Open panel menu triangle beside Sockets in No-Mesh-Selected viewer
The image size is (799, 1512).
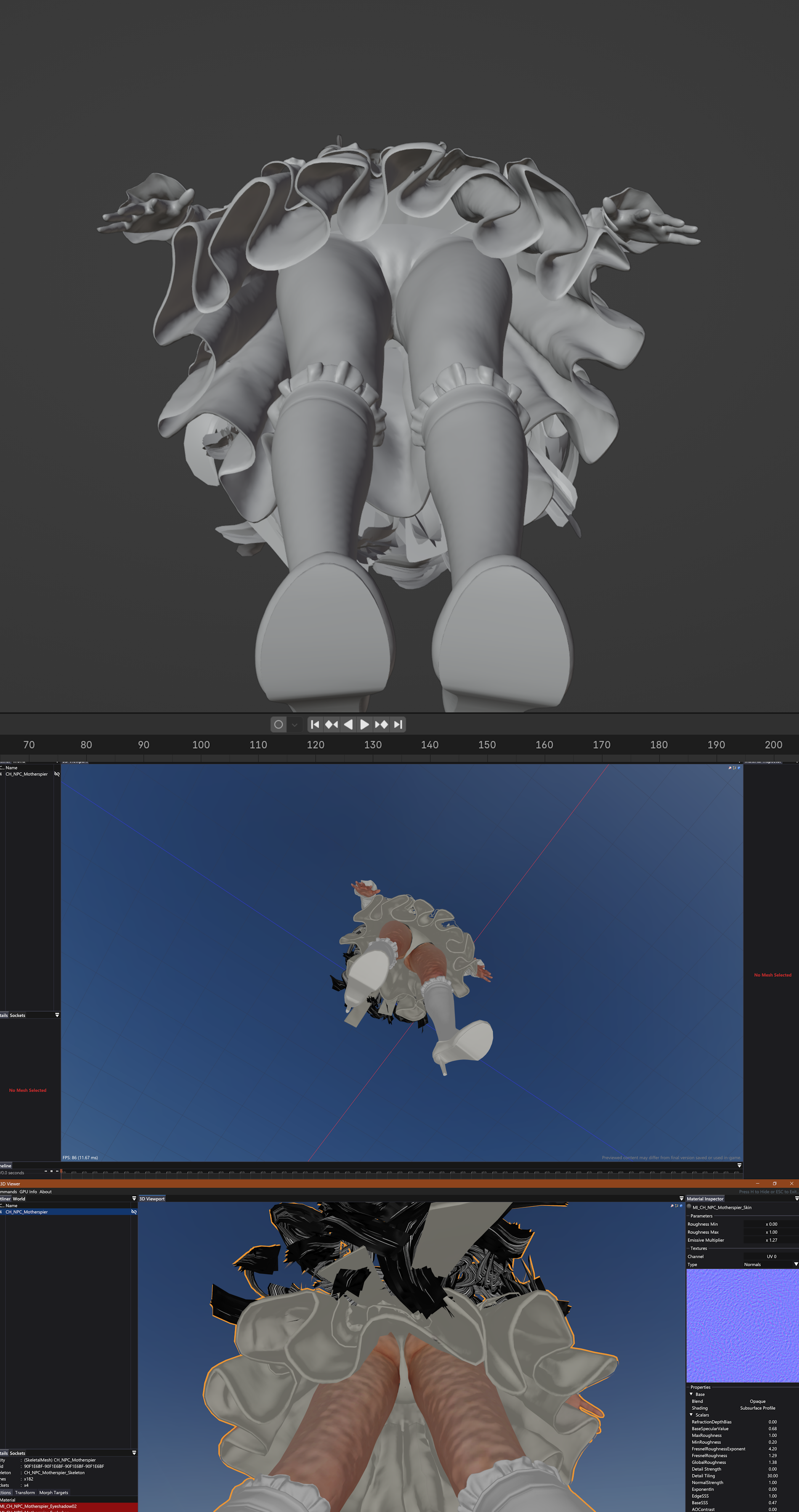click(x=57, y=1015)
